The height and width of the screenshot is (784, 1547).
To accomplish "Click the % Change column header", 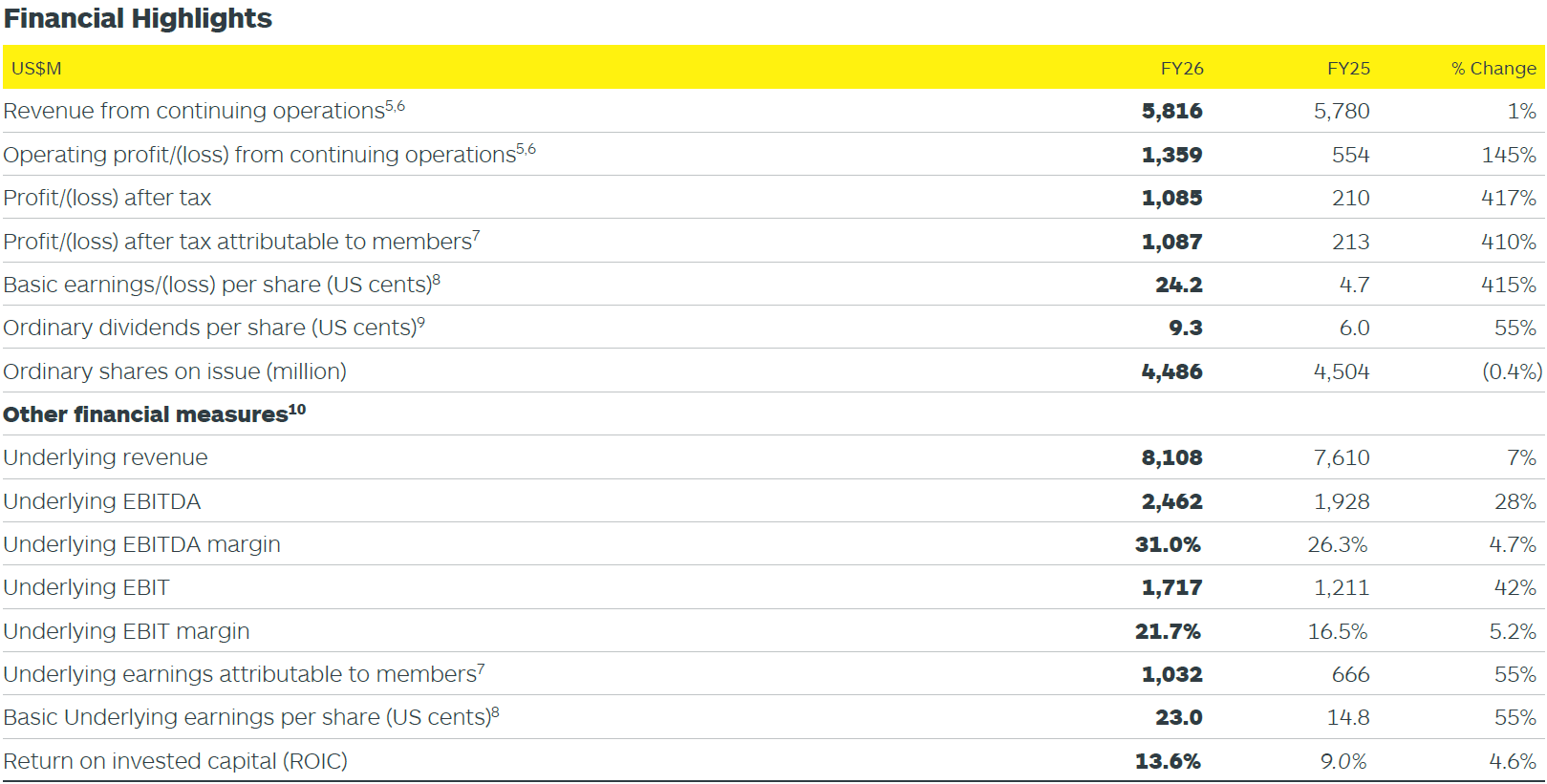I will (1493, 69).
